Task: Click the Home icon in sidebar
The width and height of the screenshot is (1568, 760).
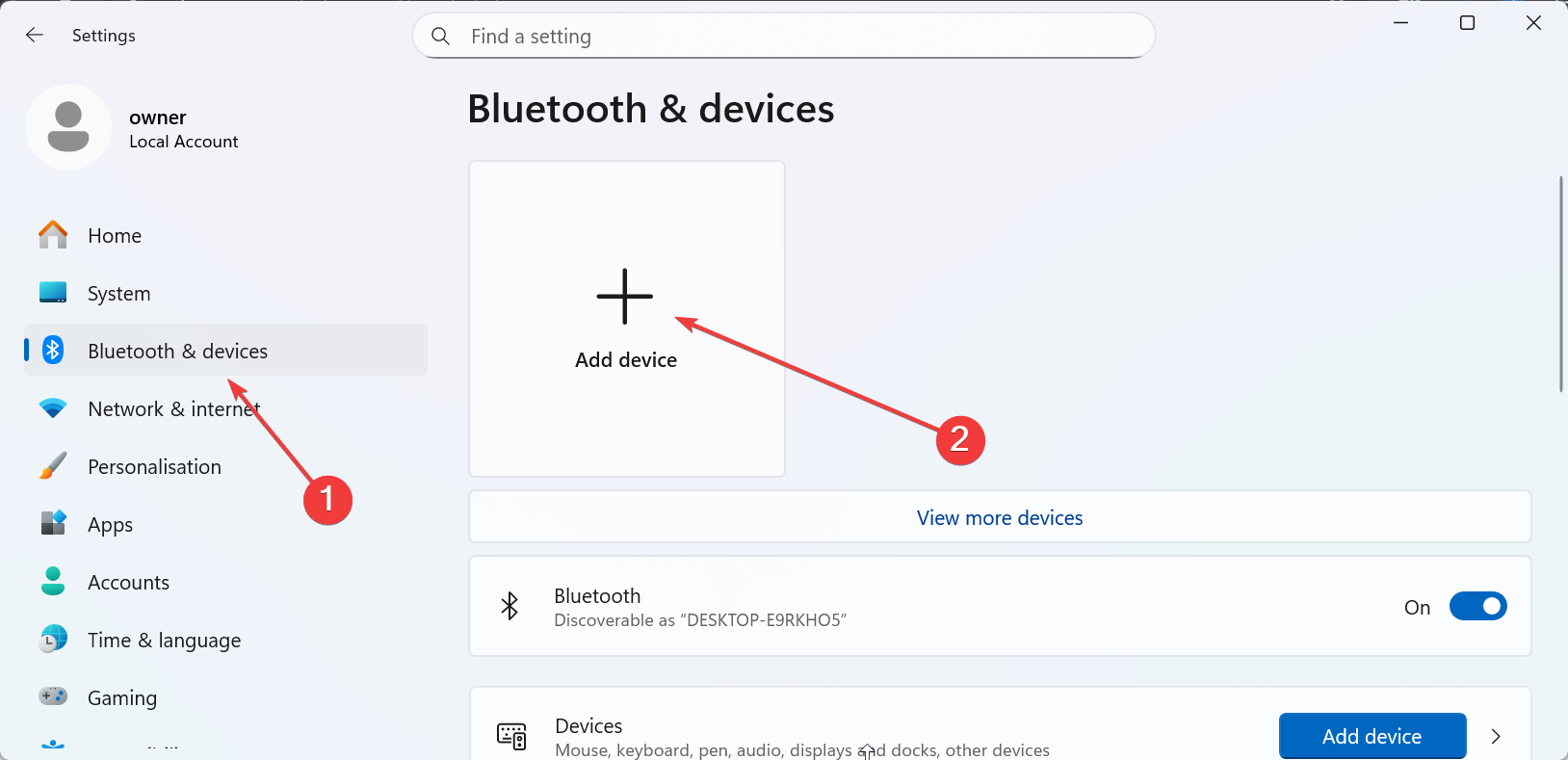Action: 53,235
